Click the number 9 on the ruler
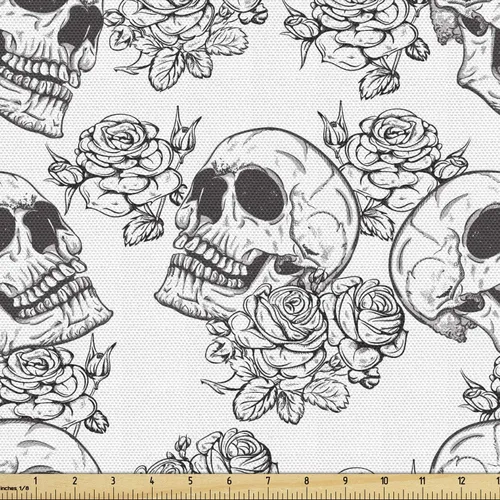This screenshot has width=500, height=500. coord(345,480)
